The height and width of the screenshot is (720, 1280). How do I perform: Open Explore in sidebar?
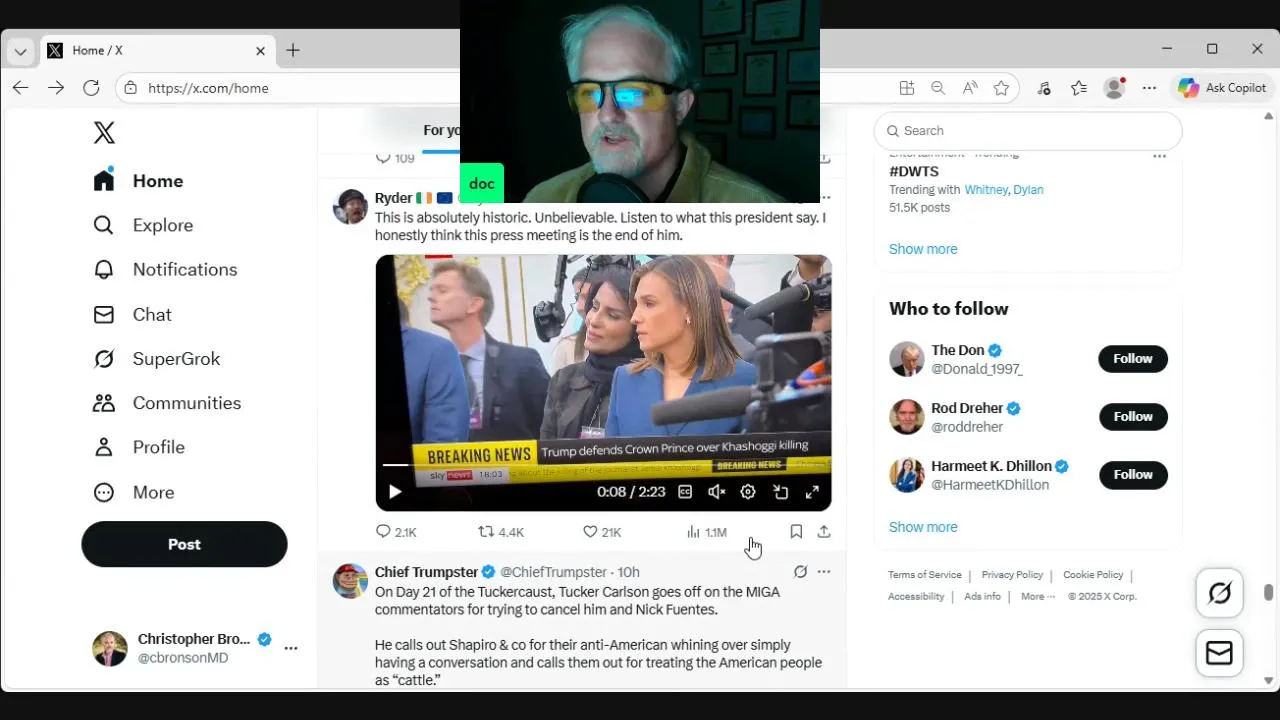(x=143, y=225)
